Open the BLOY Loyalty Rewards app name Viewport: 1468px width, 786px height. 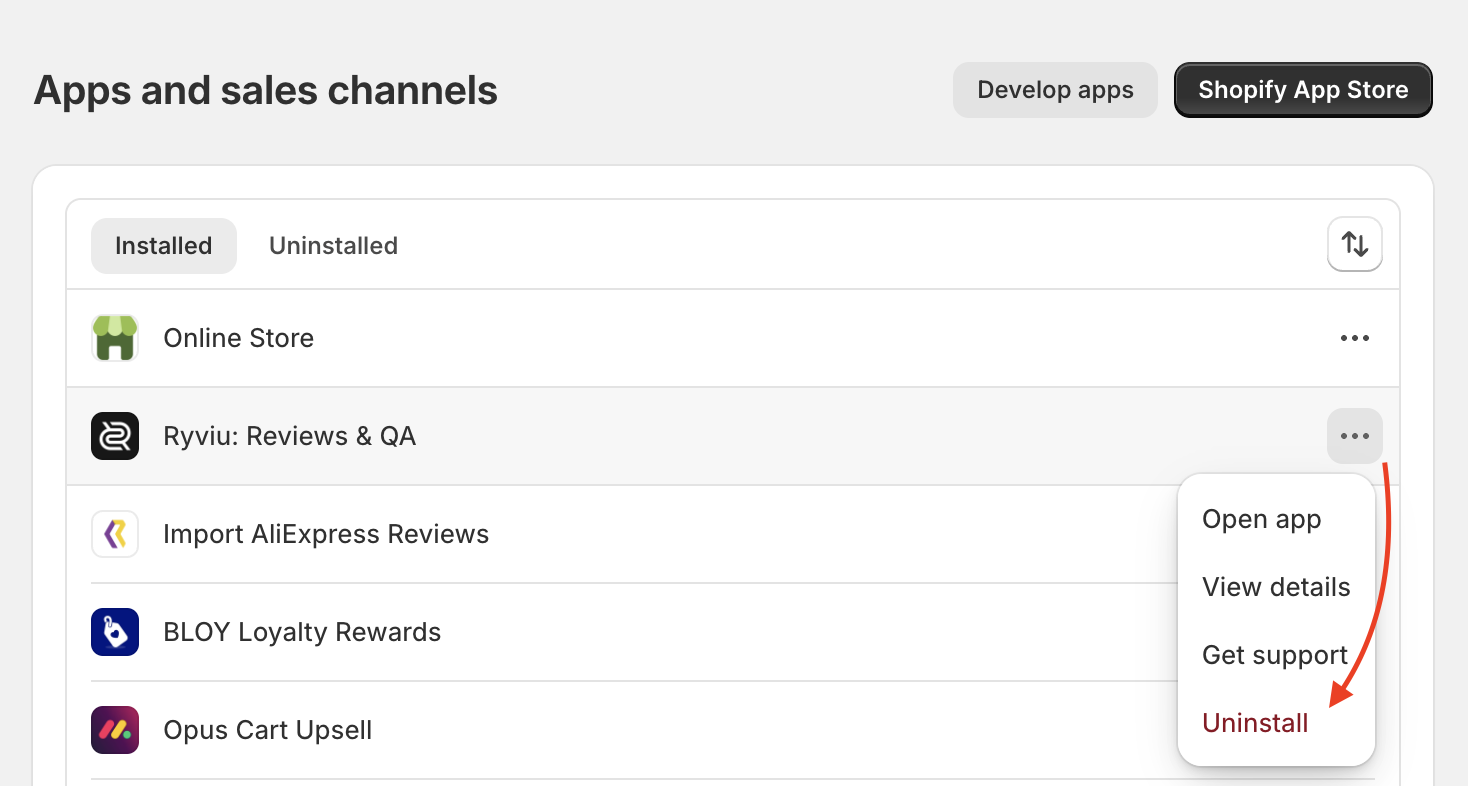302,632
